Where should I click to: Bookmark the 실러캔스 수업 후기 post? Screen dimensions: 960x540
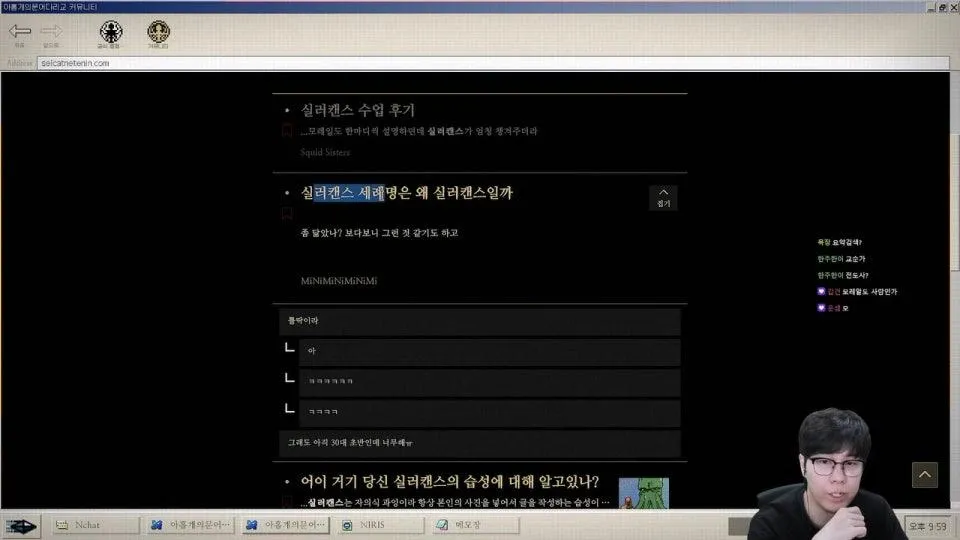287,131
